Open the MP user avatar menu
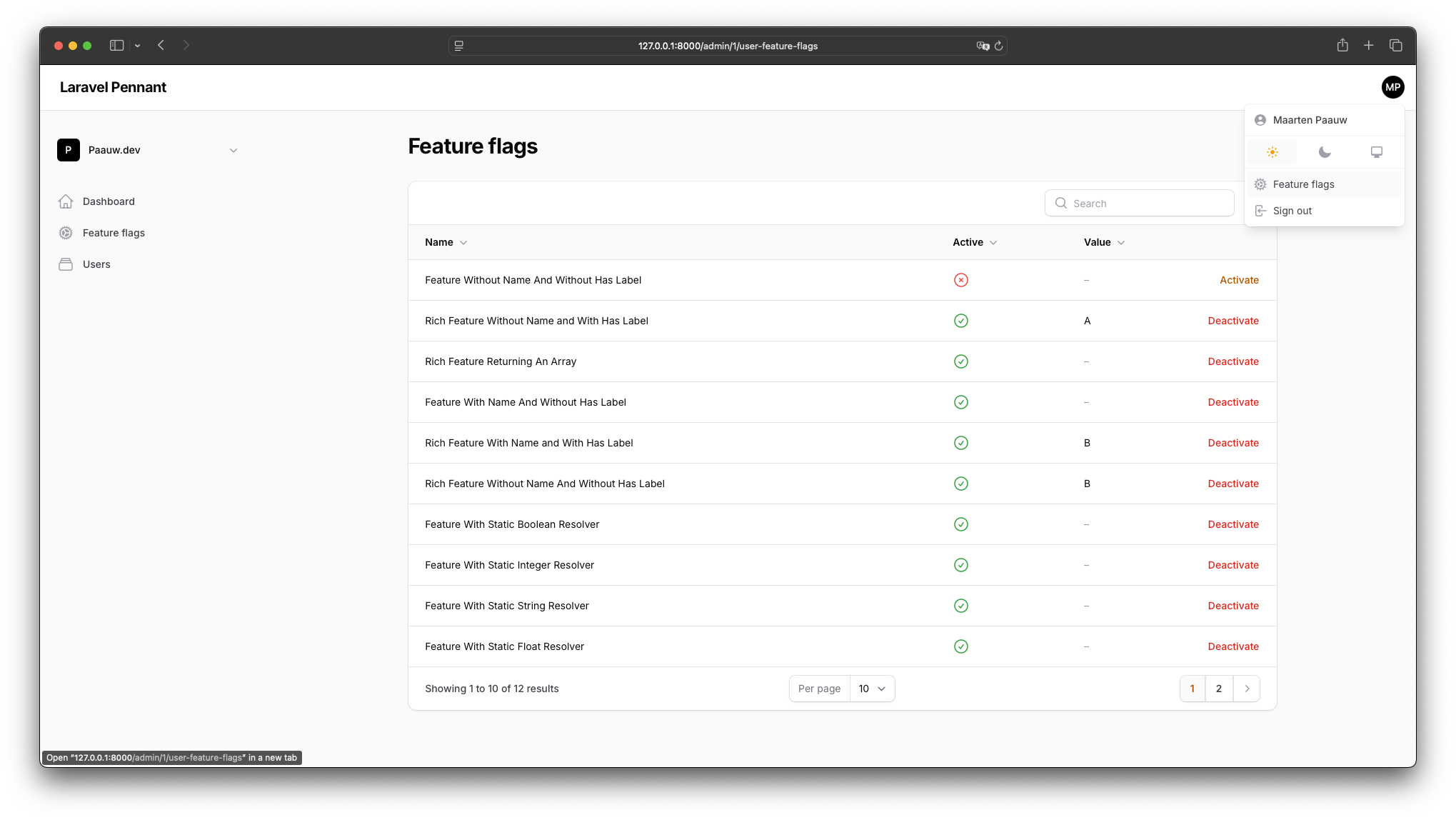 click(x=1392, y=87)
